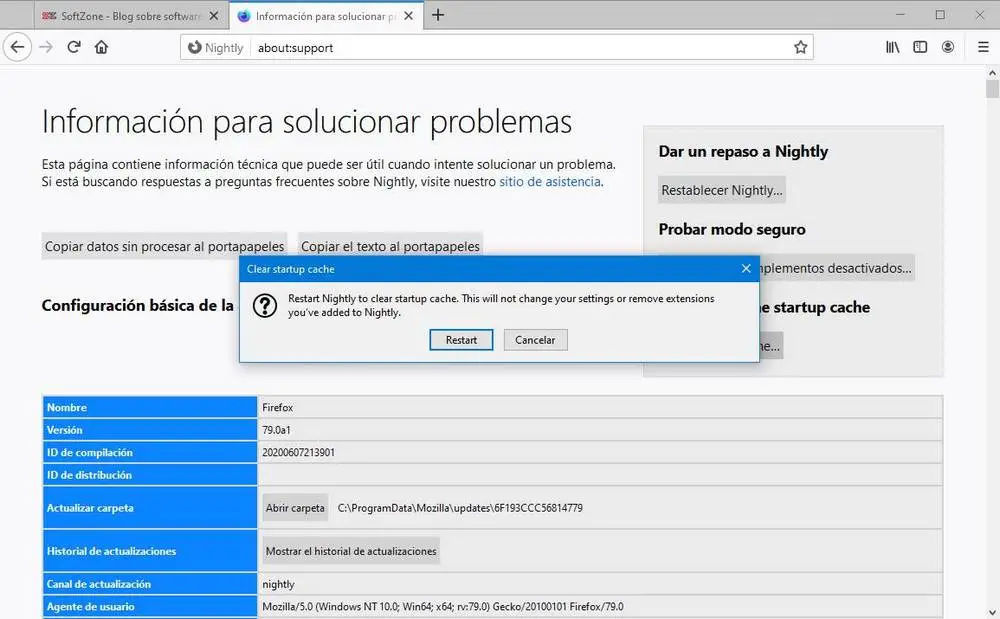The width and height of the screenshot is (1000, 619).
Task: Click Abrir carpeta button
Action: click(x=295, y=508)
